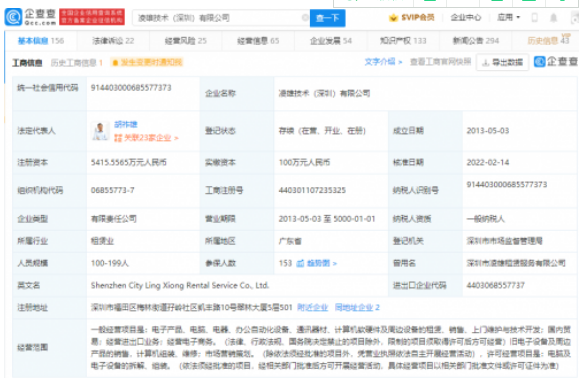587x392 pixels.
Task: Click English name Shenzhen City Ling Xiong Rental
Action: click(180, 286)
